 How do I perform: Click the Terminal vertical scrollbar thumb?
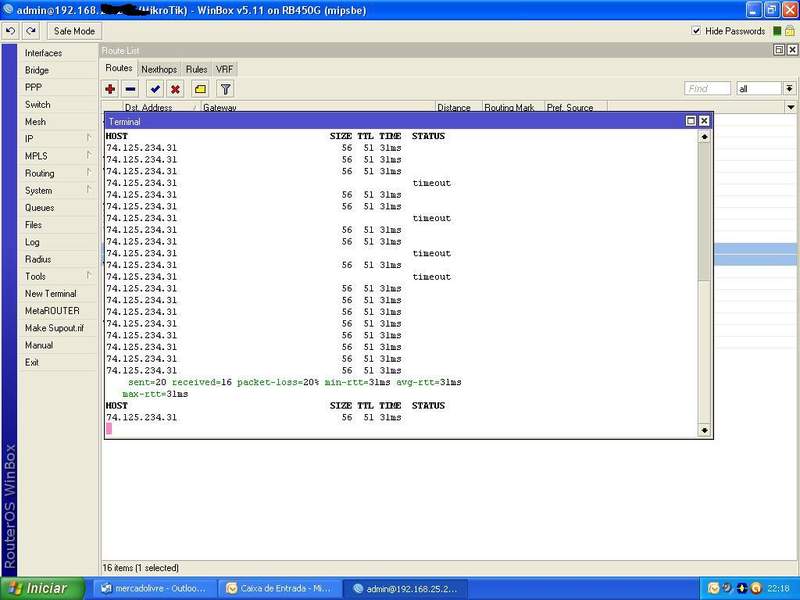(x=704, y=211)
